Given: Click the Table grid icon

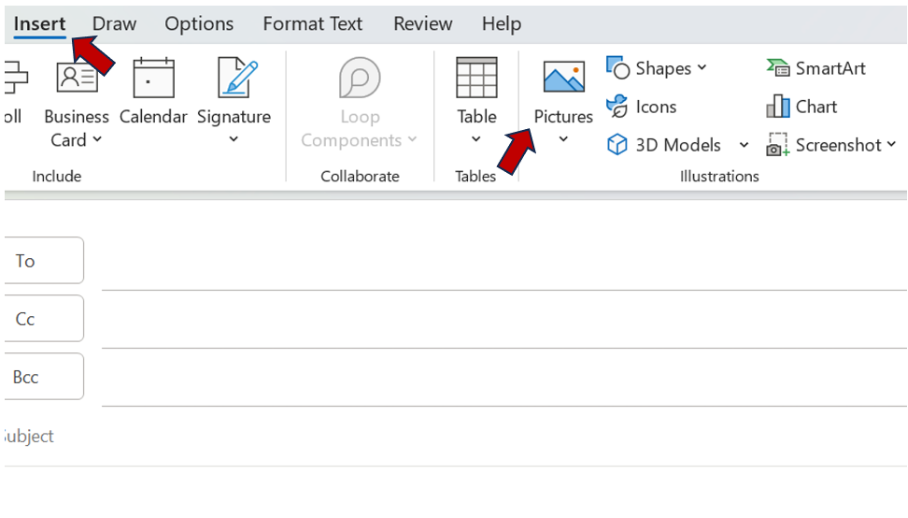Looking at the screenshot, I should click(476, 78).
